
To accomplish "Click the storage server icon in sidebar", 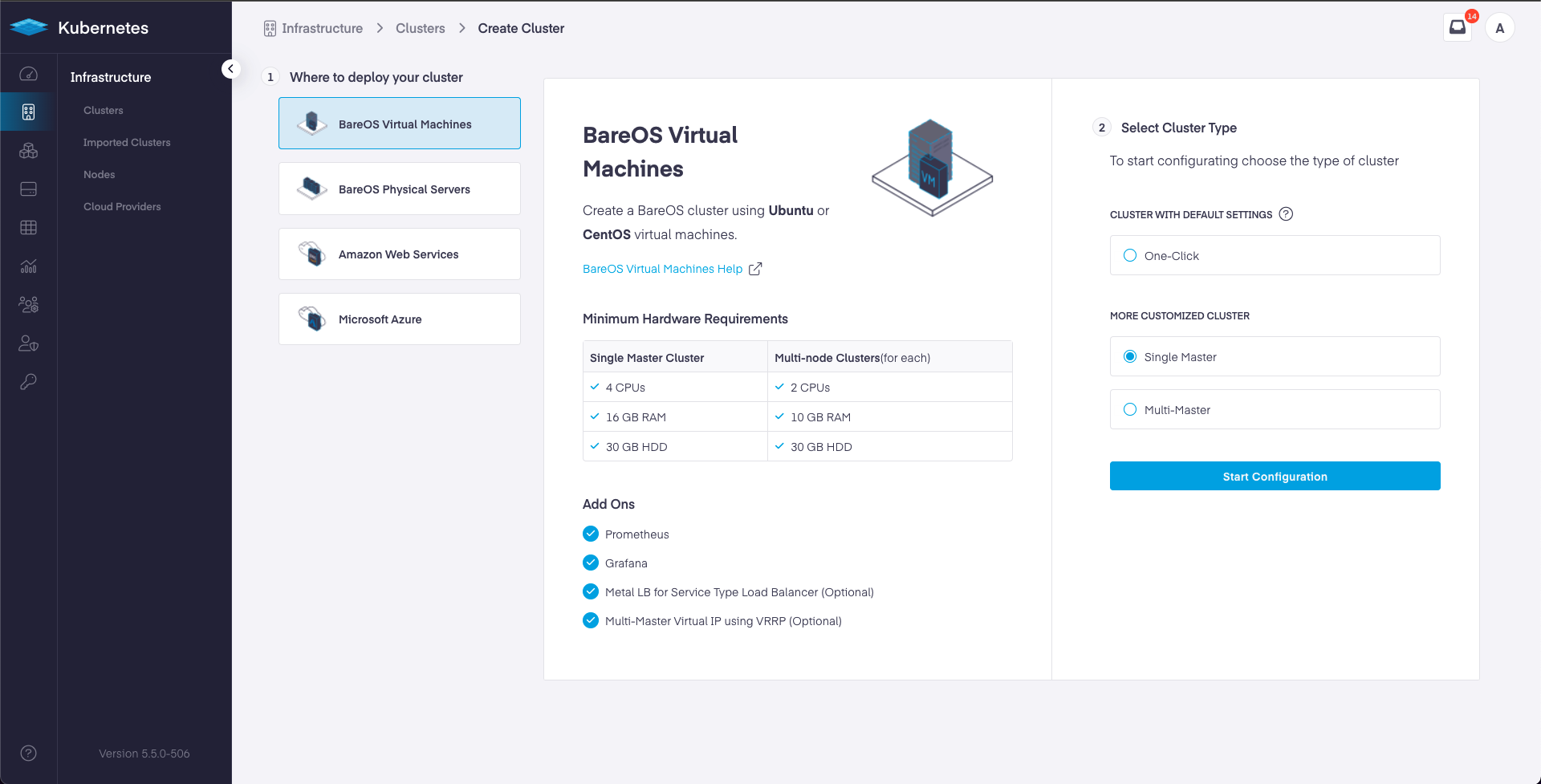I will (x=28, y=189).
